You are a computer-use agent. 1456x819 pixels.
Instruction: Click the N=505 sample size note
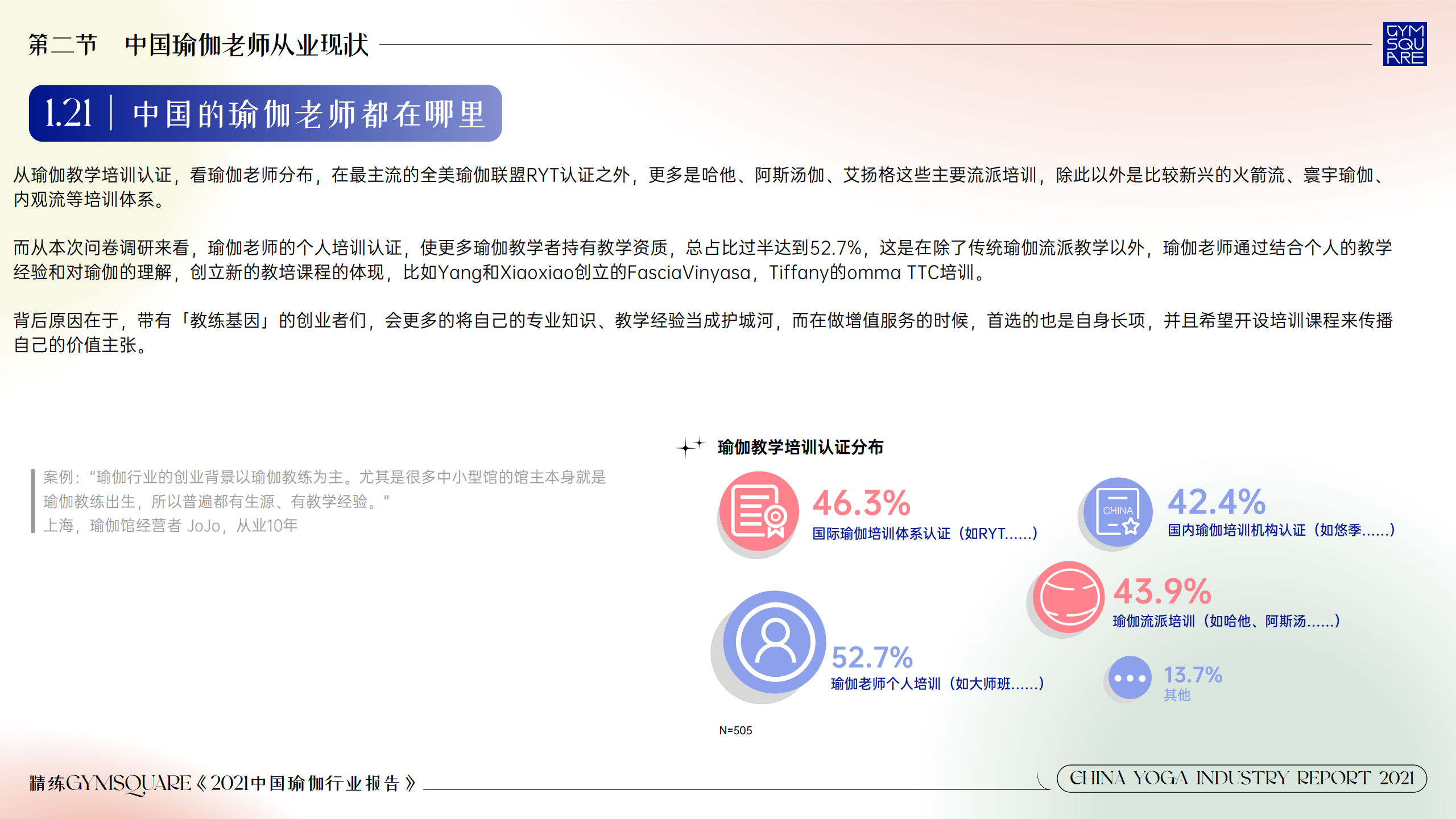pyautogui.click(x=735, y=730)
